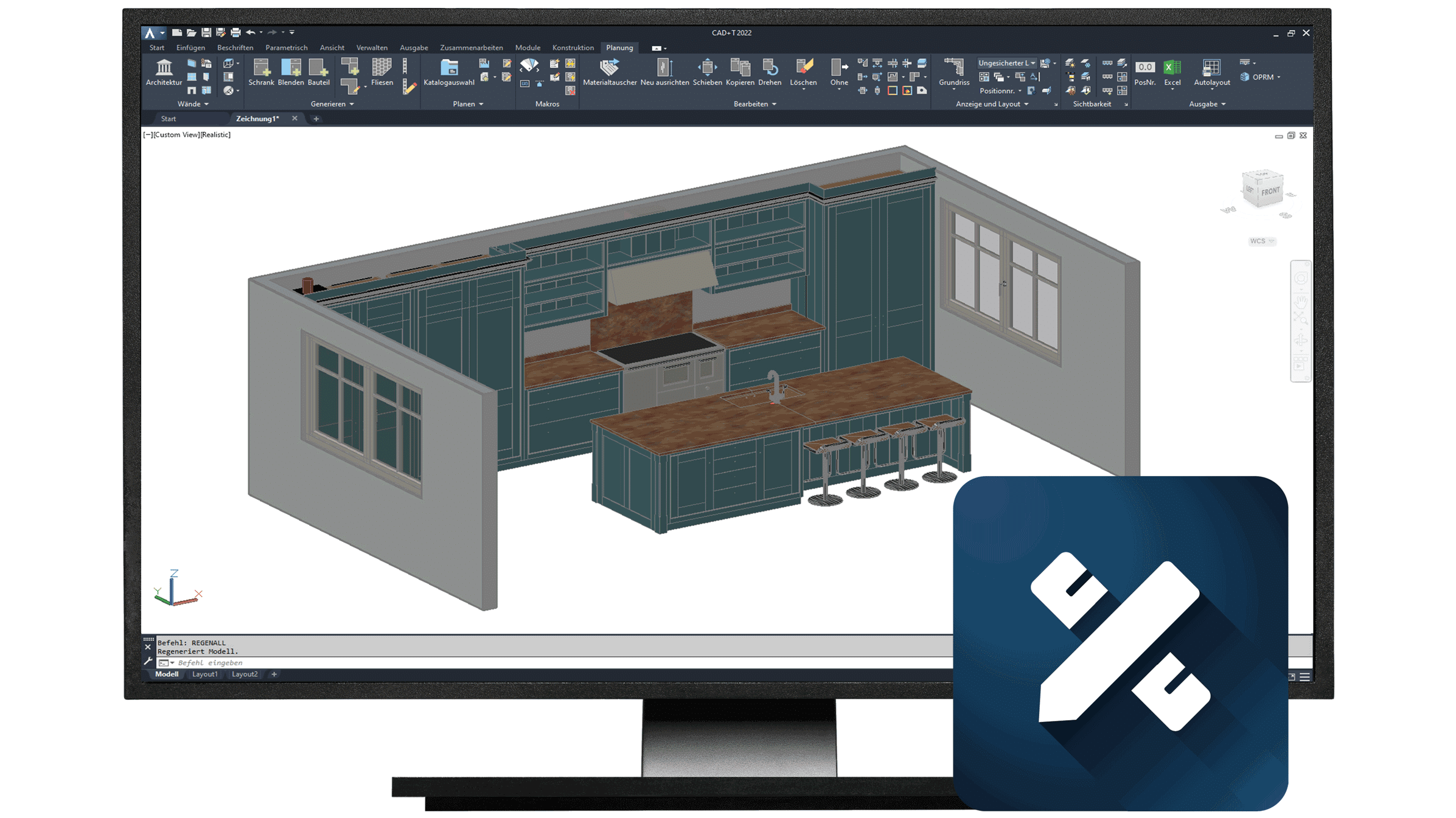1456x818 pixels.
Task: Toggle the command line customize wrench
Action: (x=148, y=661)
